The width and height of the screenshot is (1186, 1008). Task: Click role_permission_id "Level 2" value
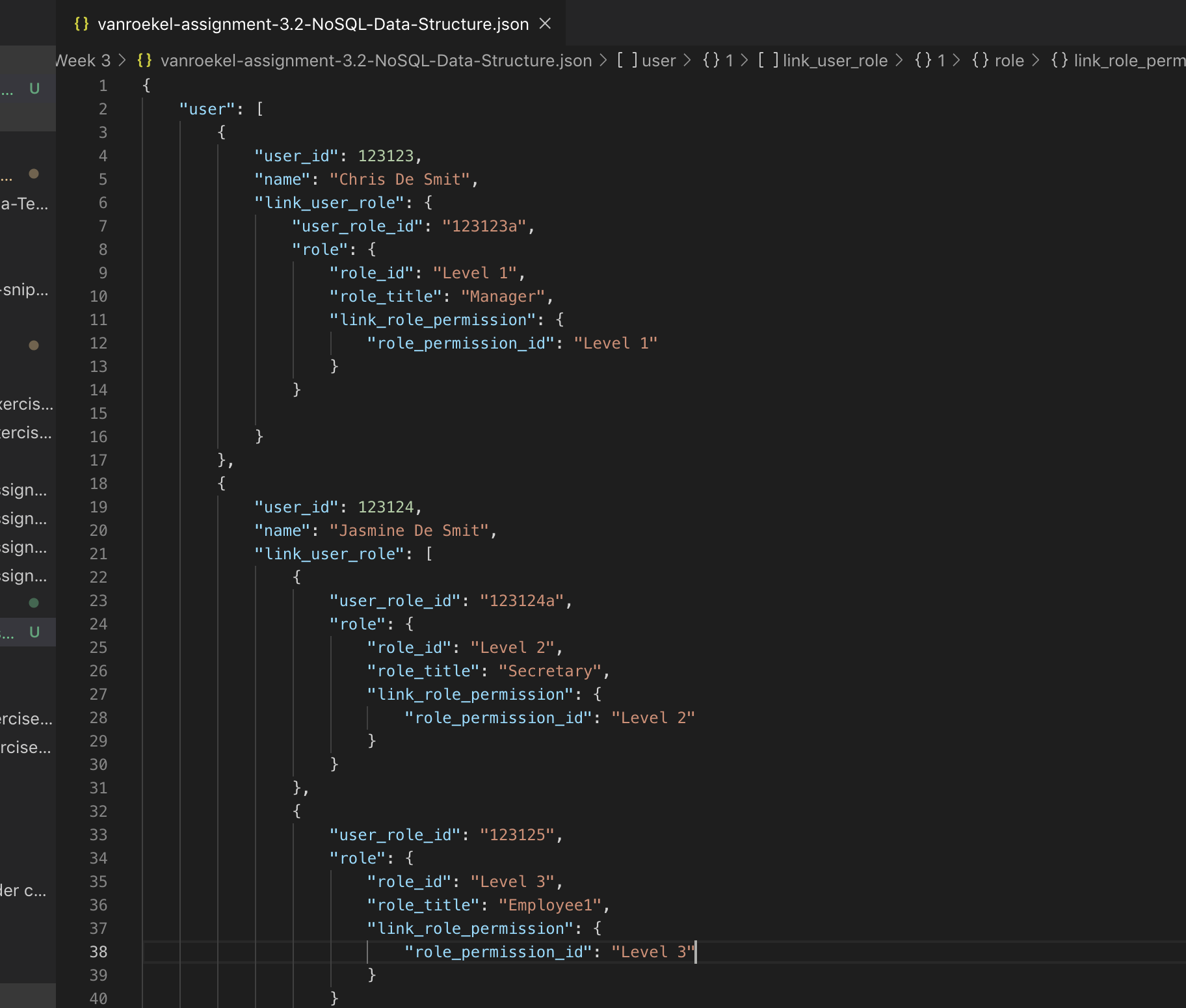653,718
